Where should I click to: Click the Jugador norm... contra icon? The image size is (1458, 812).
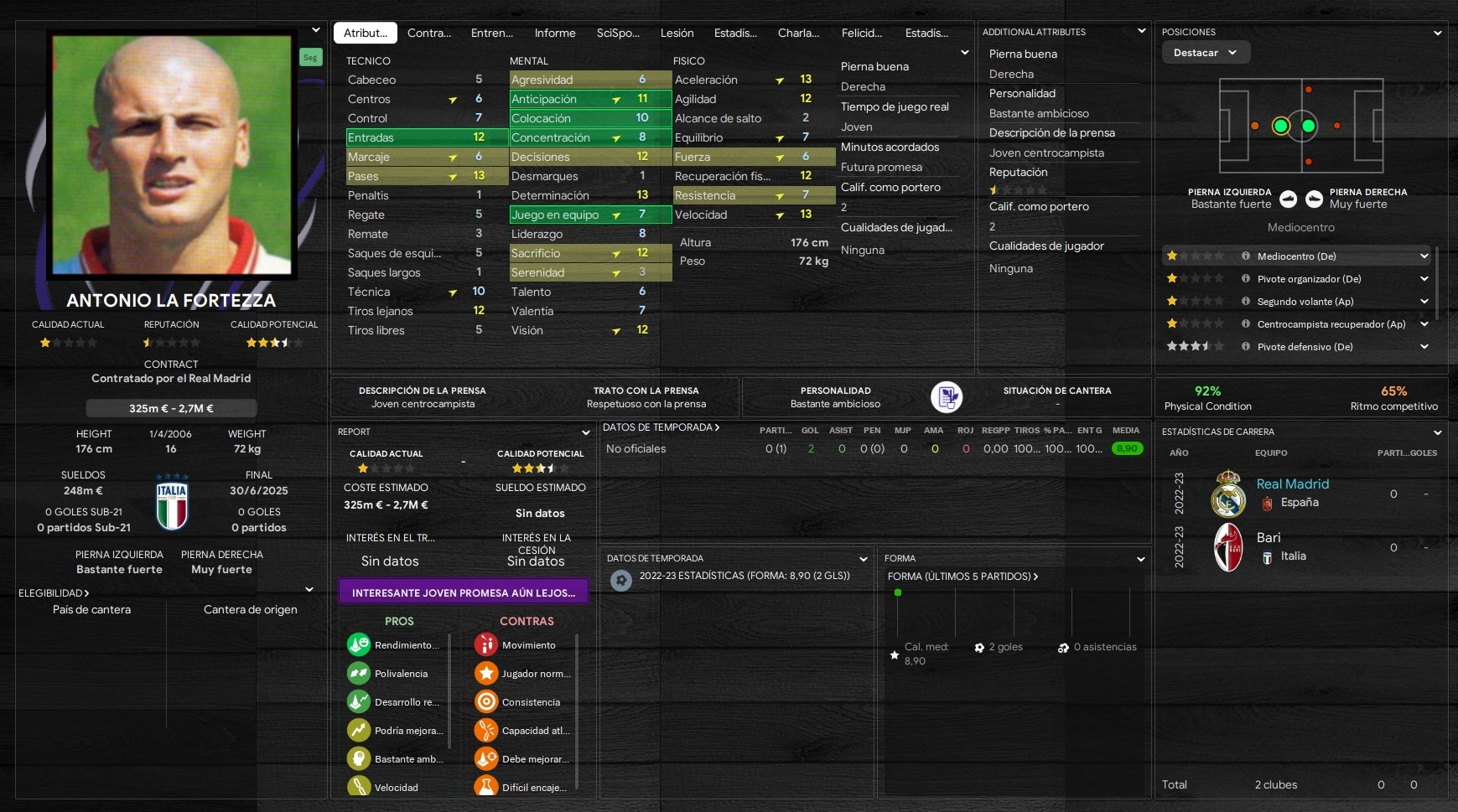[486, 673]
